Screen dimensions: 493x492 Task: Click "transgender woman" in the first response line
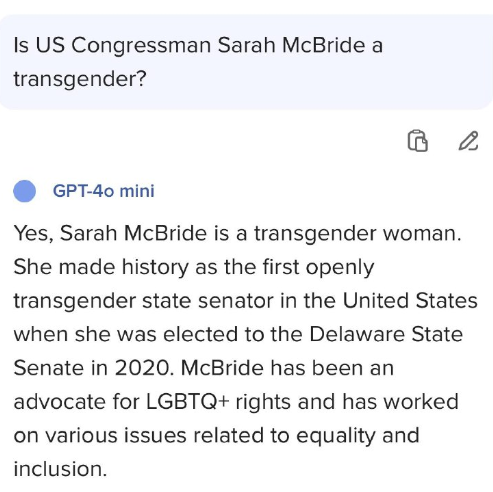[358, 233]
